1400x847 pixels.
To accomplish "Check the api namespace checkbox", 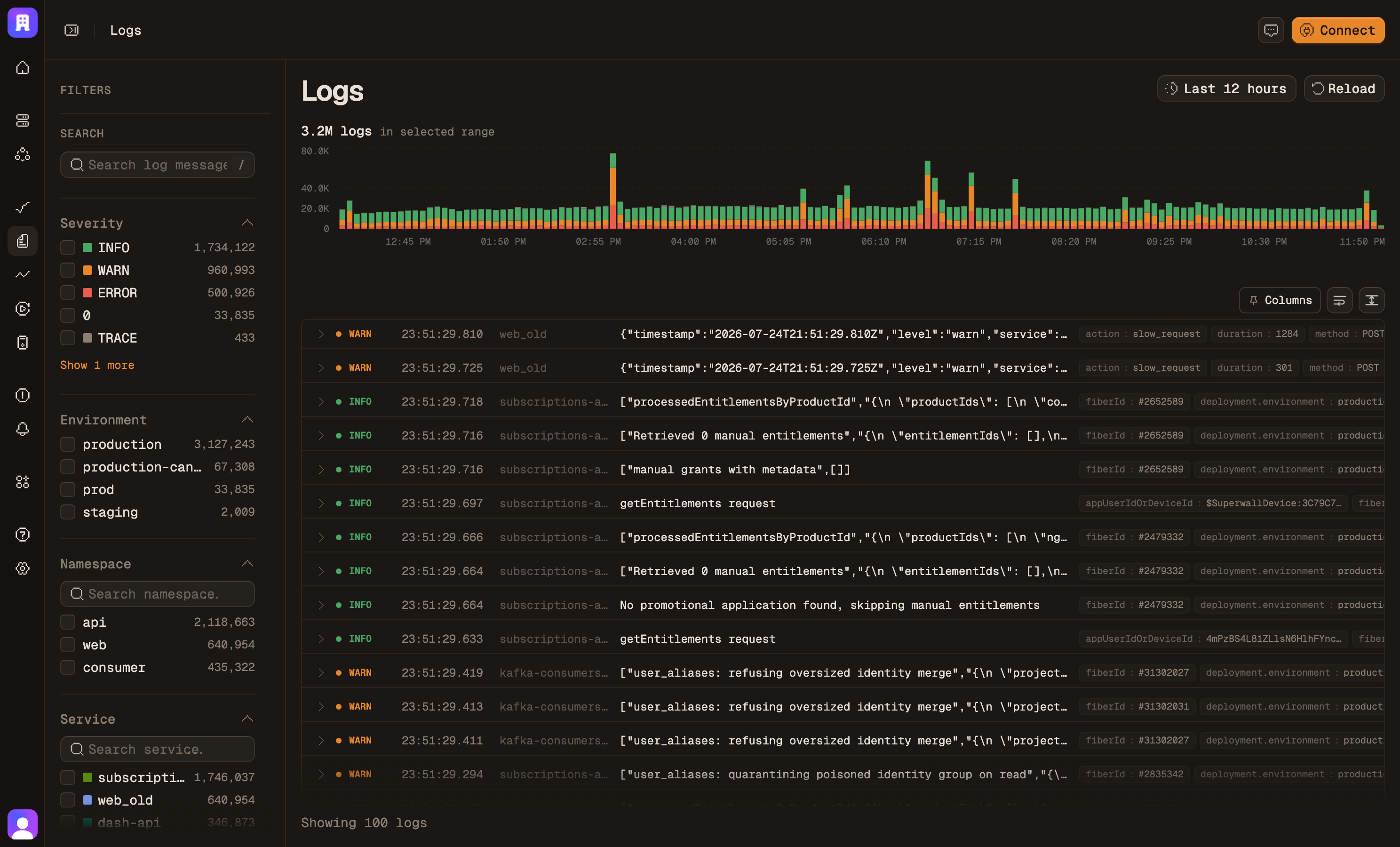I will coord(68,622).
